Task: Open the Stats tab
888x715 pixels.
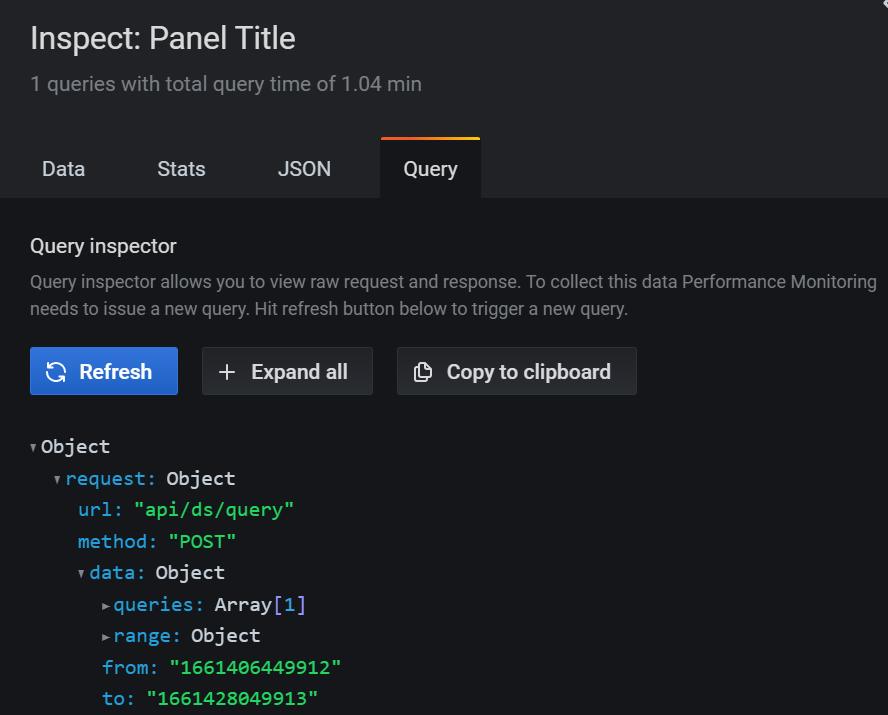Action: click(x=181, y=169)
